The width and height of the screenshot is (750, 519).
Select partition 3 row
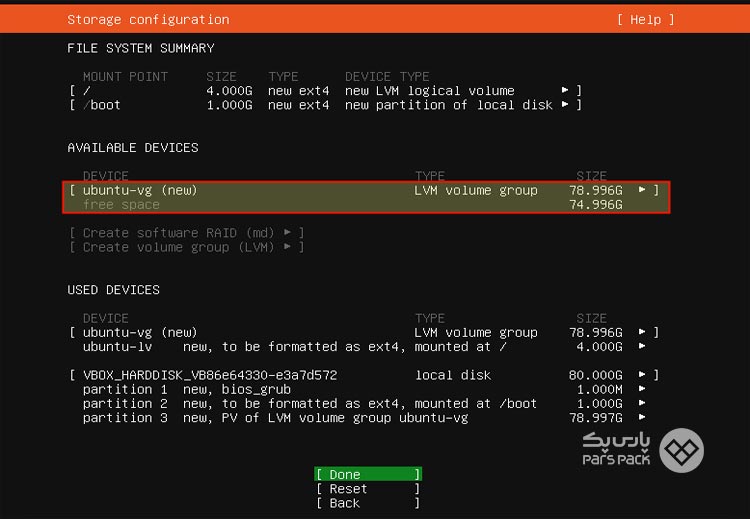(364, 418)
